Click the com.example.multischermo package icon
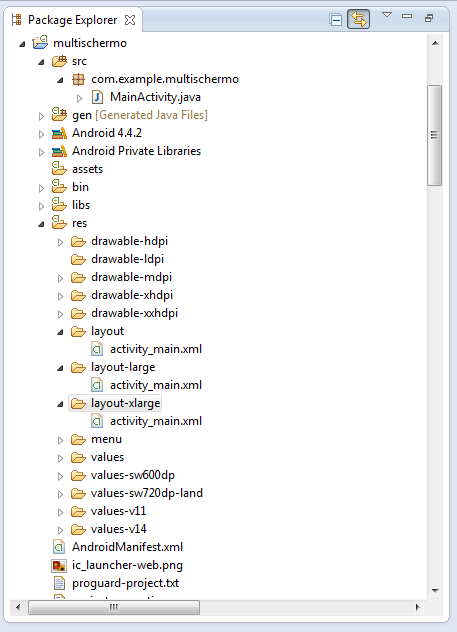The height and width of the screenshot is (632, 457). tap(78, 79)
